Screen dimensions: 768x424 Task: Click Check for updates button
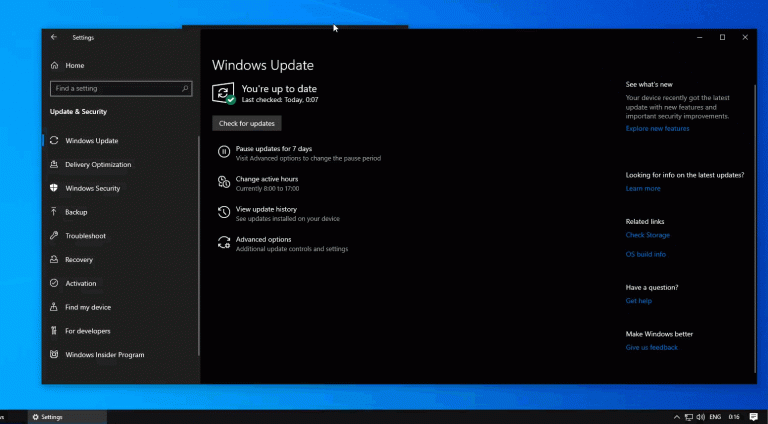coord(247,123)
